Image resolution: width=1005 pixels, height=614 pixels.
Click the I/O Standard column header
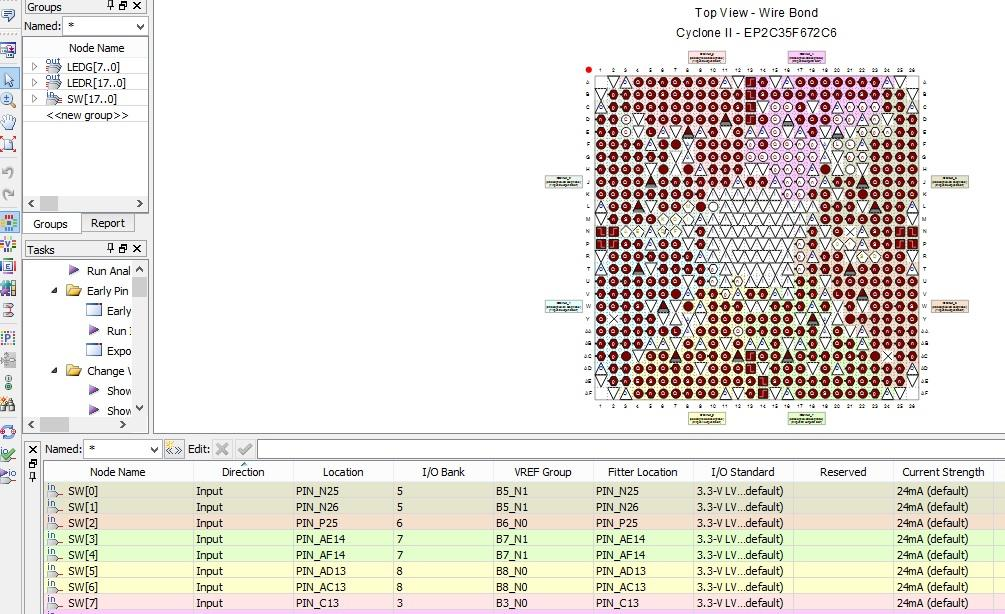[x=743, y=472]
